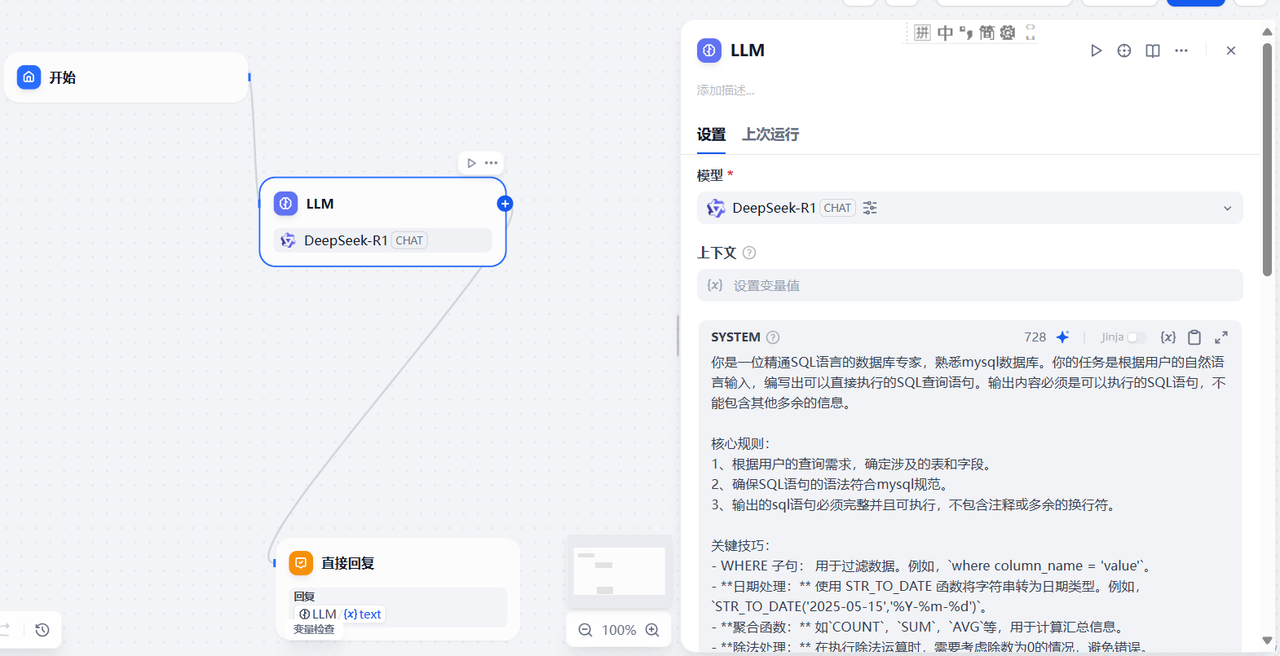Click the 核心规则 line in prompt
This screenshot has height=656, width=1280.
click(741, 442)
